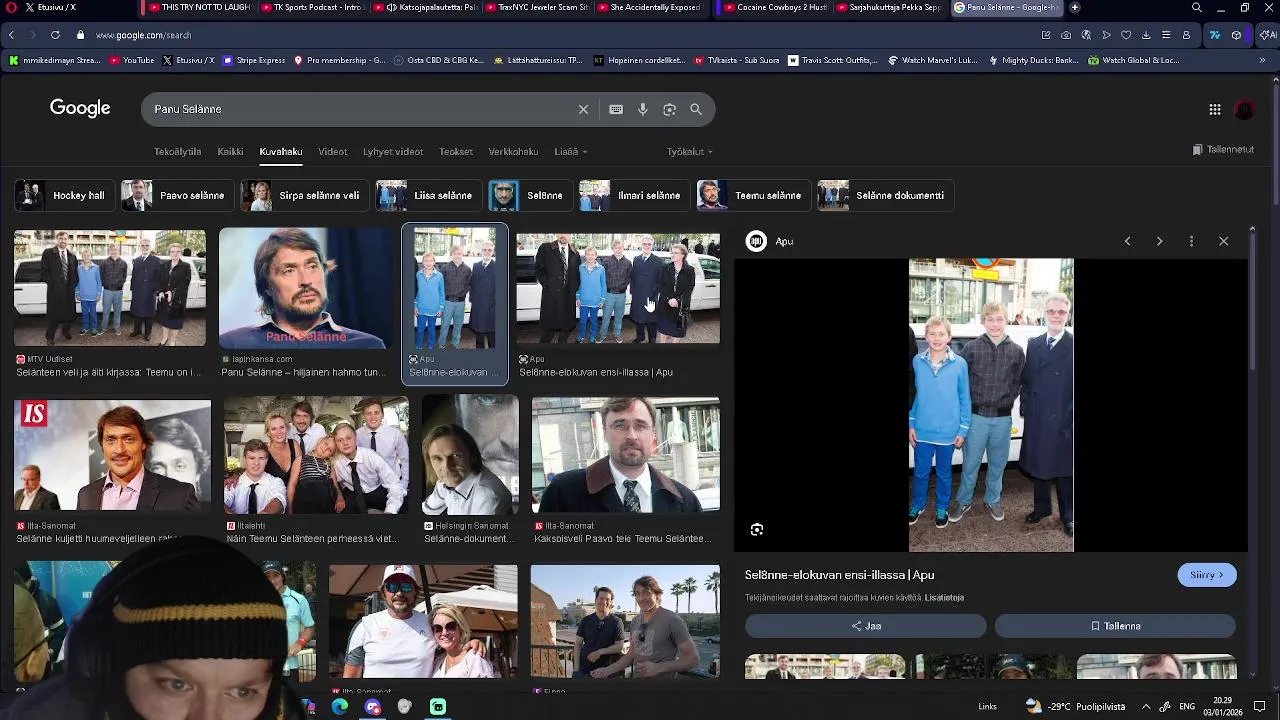Image resolution: width=1280 pixels, height=720 pixels.
Task: Switch to the Videot tab
Action: [x=333, y=152]
